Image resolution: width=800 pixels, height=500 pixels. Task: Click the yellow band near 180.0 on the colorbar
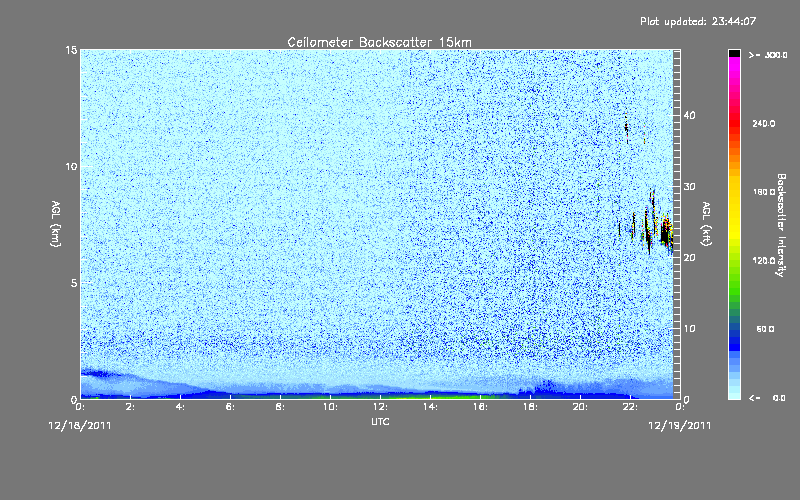734,192
